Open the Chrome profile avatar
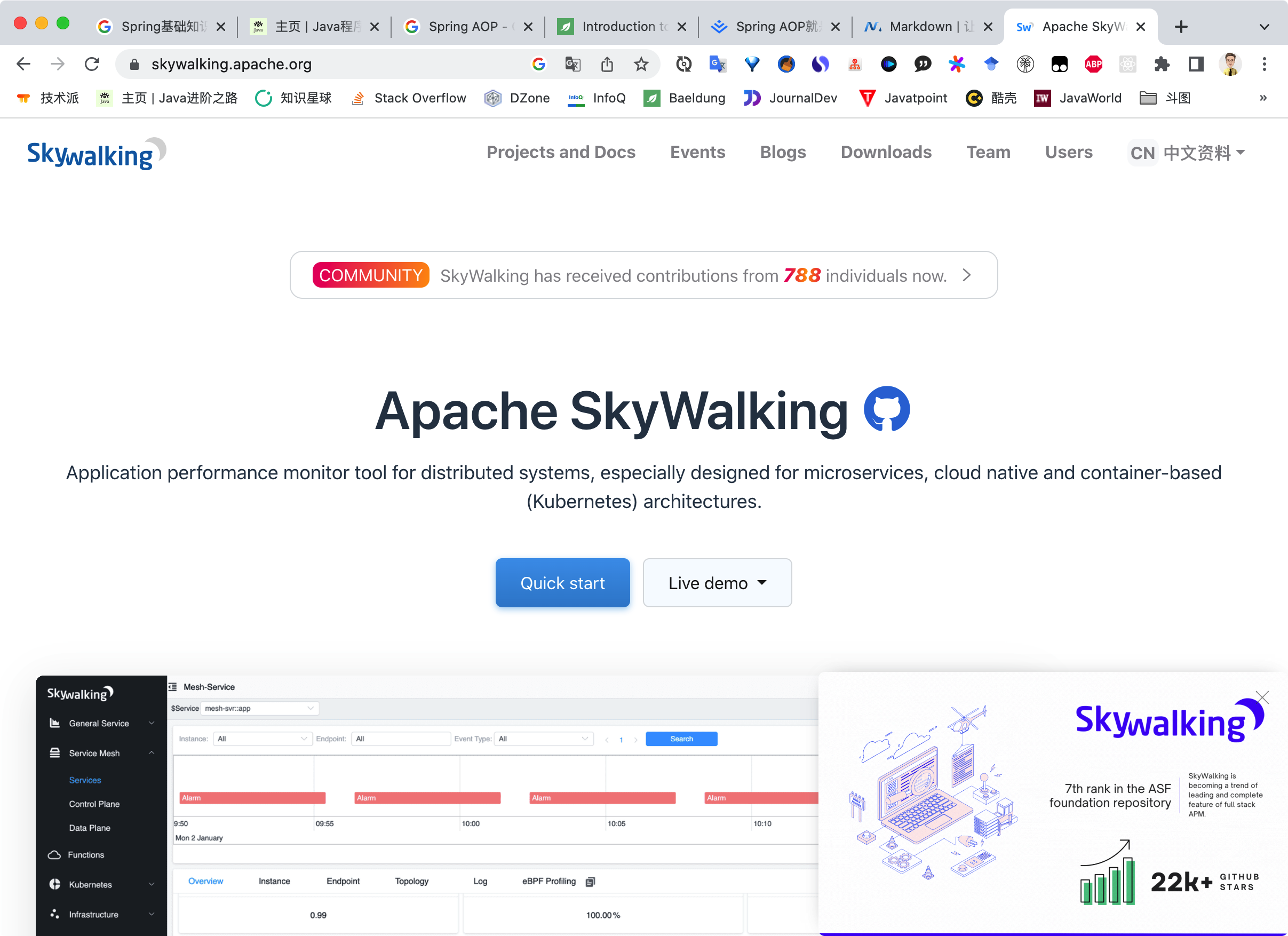The height and width of the screenshot is (936, 1288). 1230,64
